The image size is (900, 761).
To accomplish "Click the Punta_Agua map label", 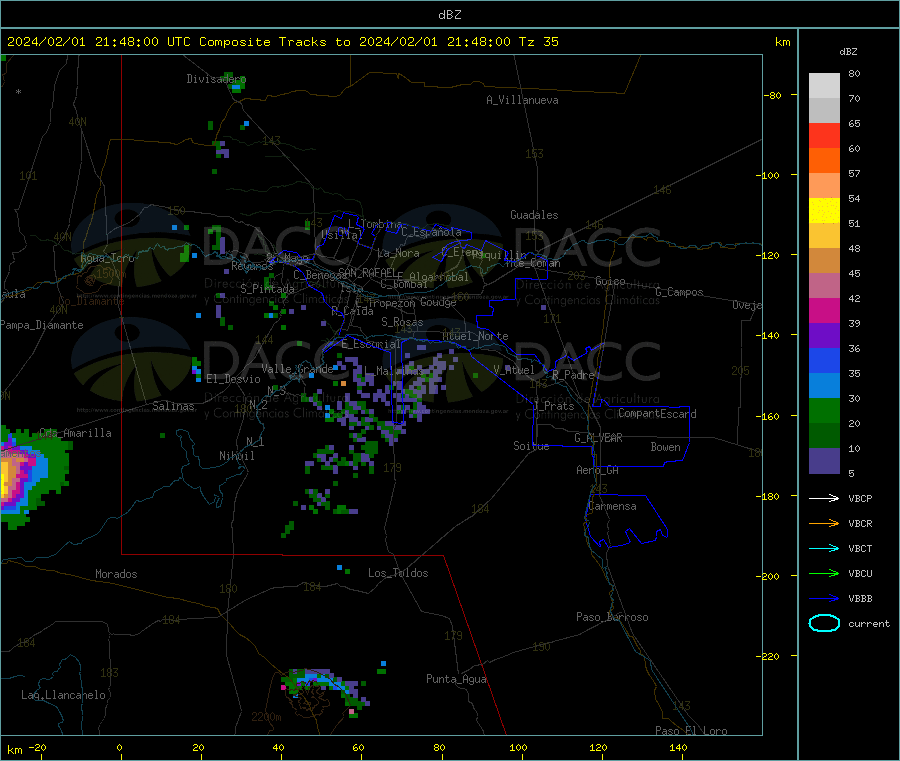I will coord(456,679).
